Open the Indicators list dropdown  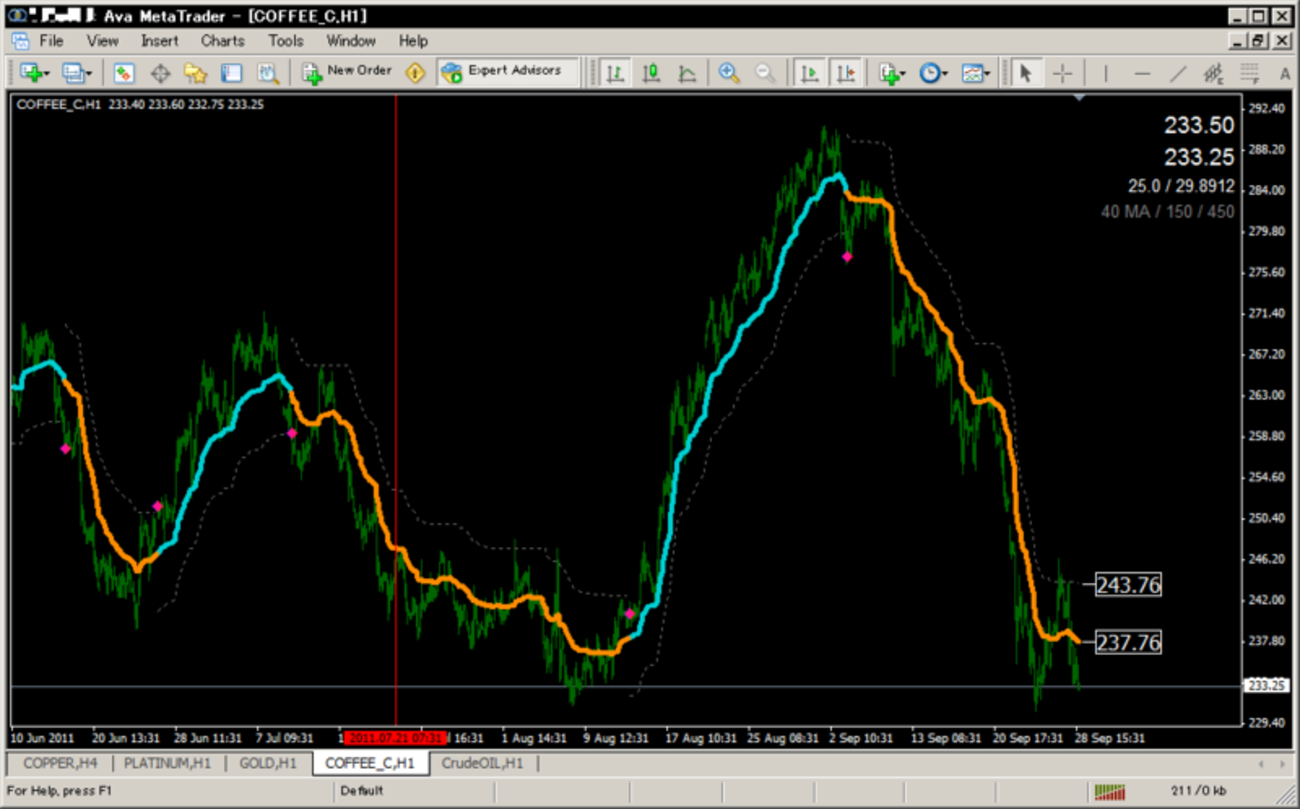click(891, 73)
